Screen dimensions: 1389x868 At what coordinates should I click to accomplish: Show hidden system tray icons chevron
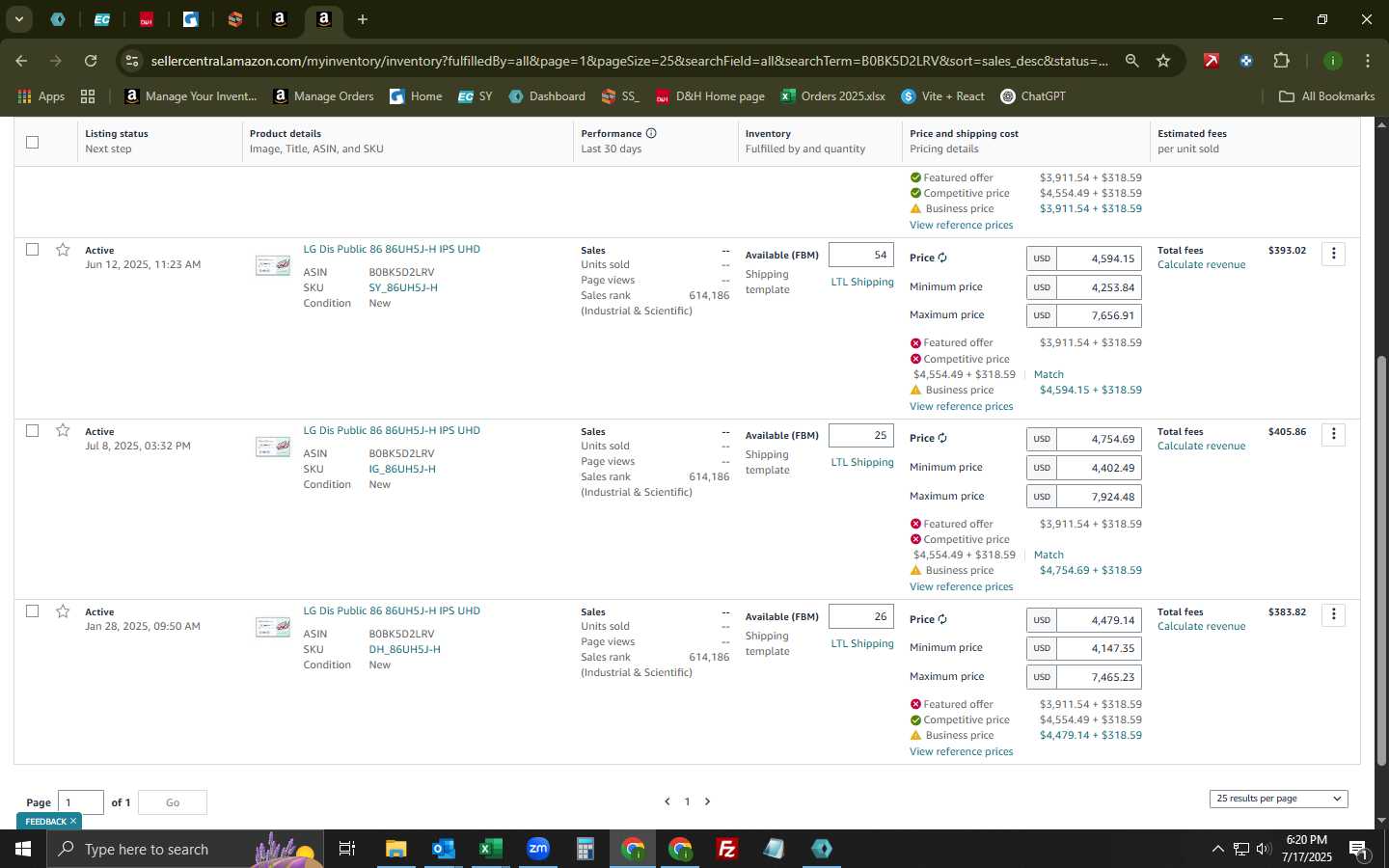point(1217,849)
